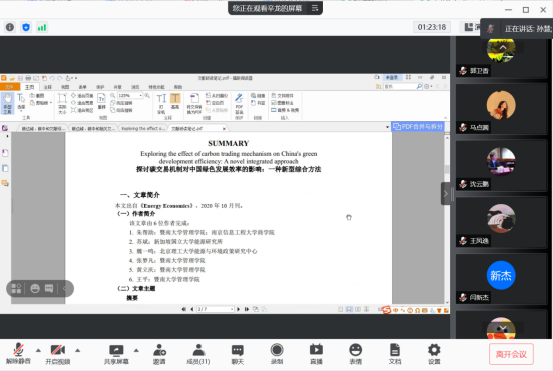553x371 pixels.
Task: Collapse the participant panel side arrow
Action: (x=445, y=194)
